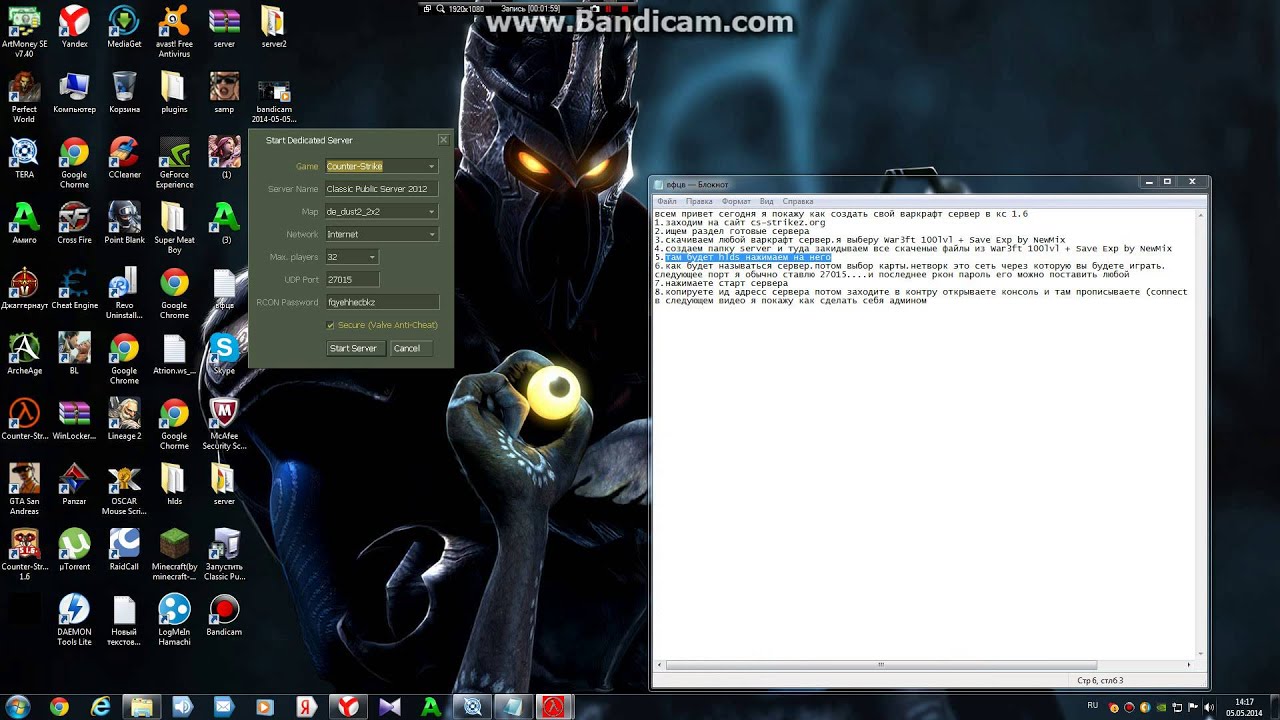The height and width of the screenshot is (720, 1280).
Task: Click the tray volume speaker icon
Action: pos(1207,707)
